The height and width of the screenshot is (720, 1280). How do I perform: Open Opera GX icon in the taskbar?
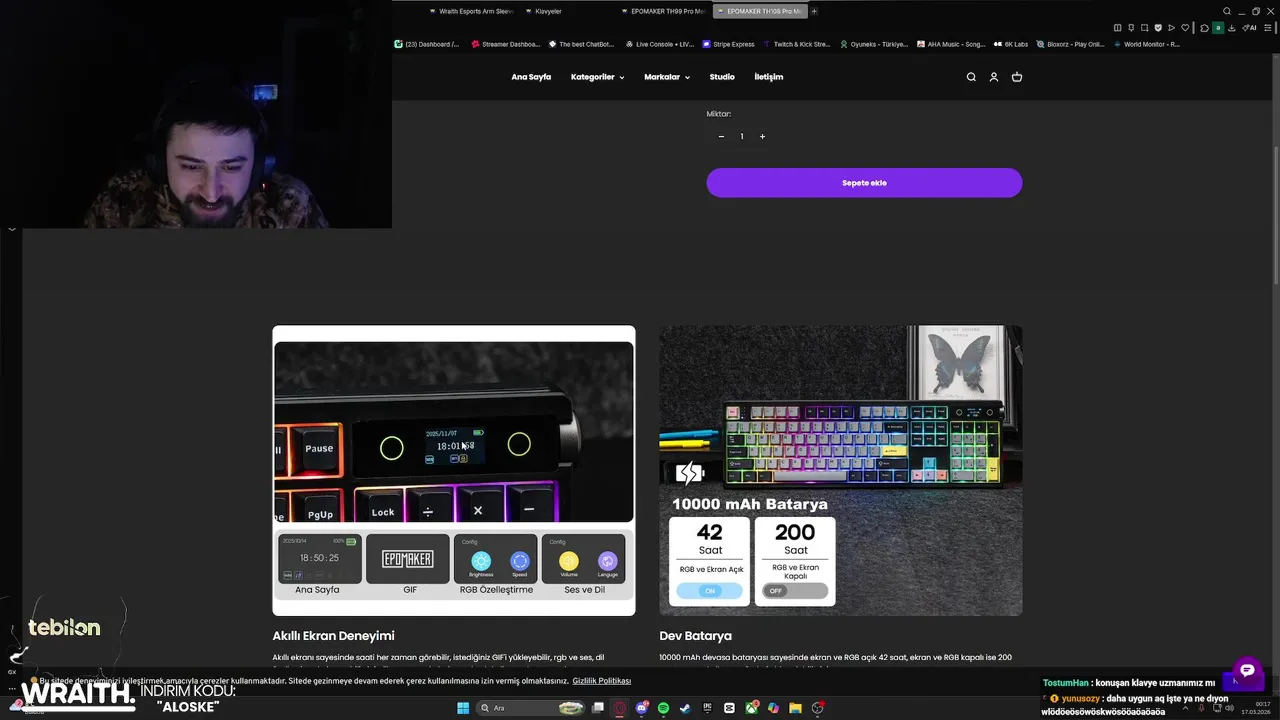620,708
